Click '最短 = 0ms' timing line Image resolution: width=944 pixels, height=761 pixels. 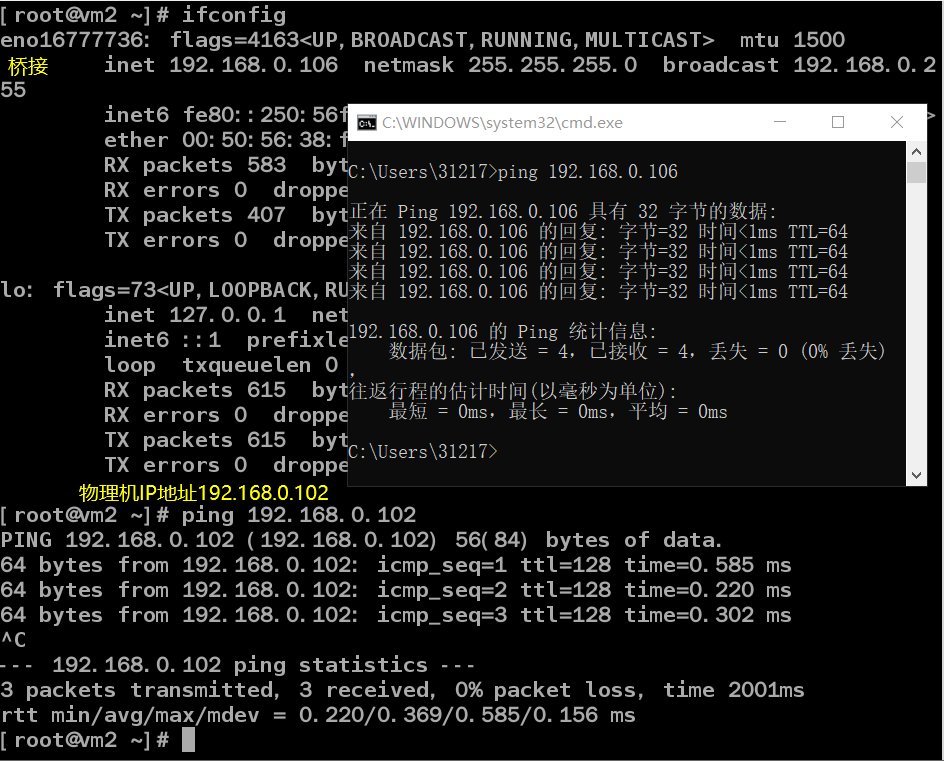[558, 412]
